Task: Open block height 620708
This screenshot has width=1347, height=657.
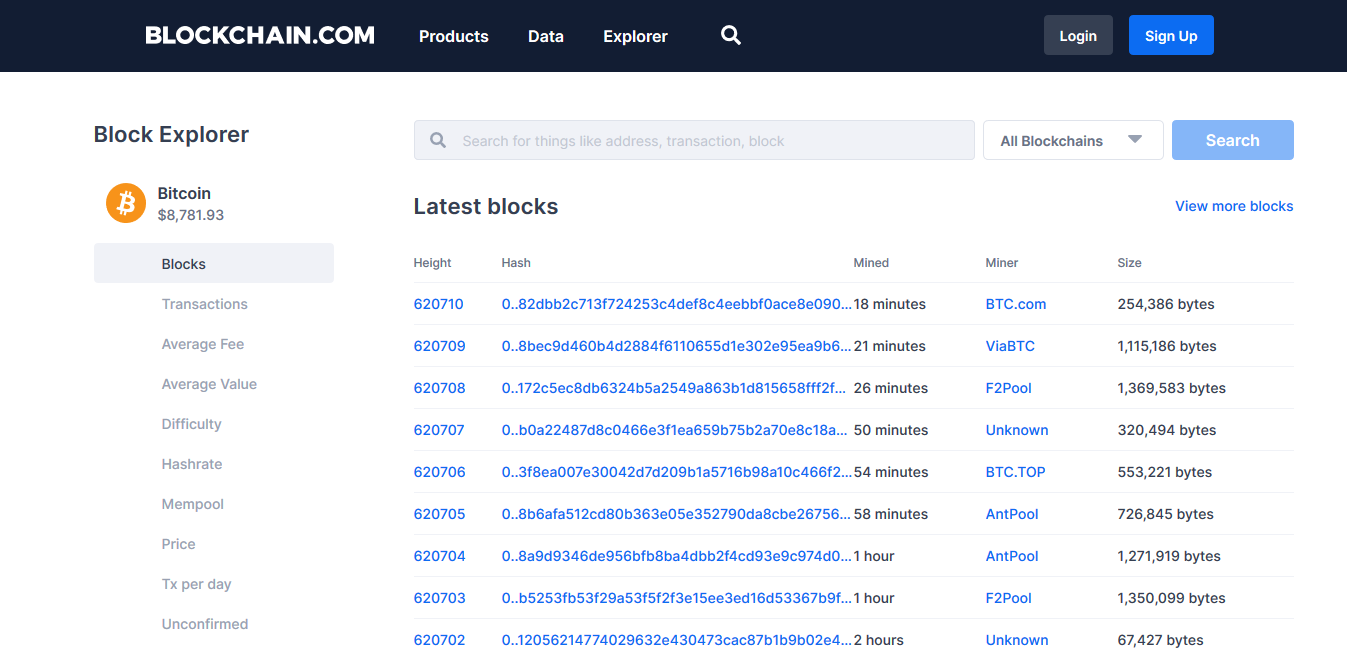Action: (439, 388)
